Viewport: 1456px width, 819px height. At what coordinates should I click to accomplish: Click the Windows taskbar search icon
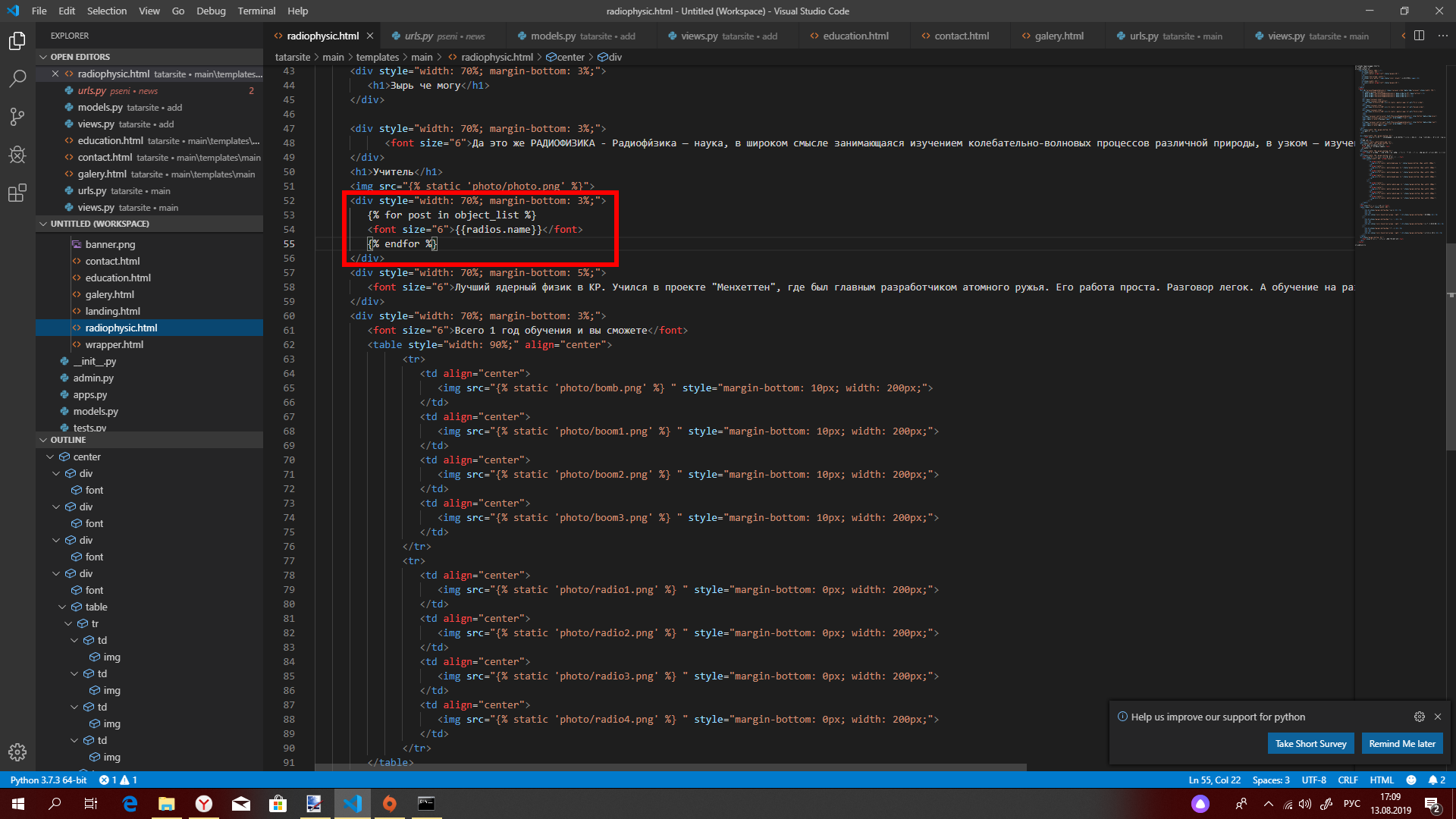[55, 804]
